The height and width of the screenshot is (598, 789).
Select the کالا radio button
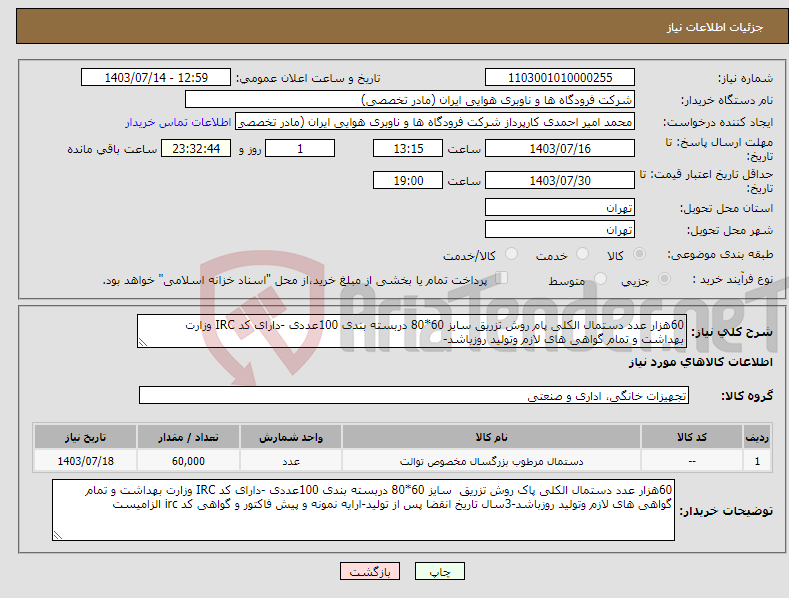(640, 254)
